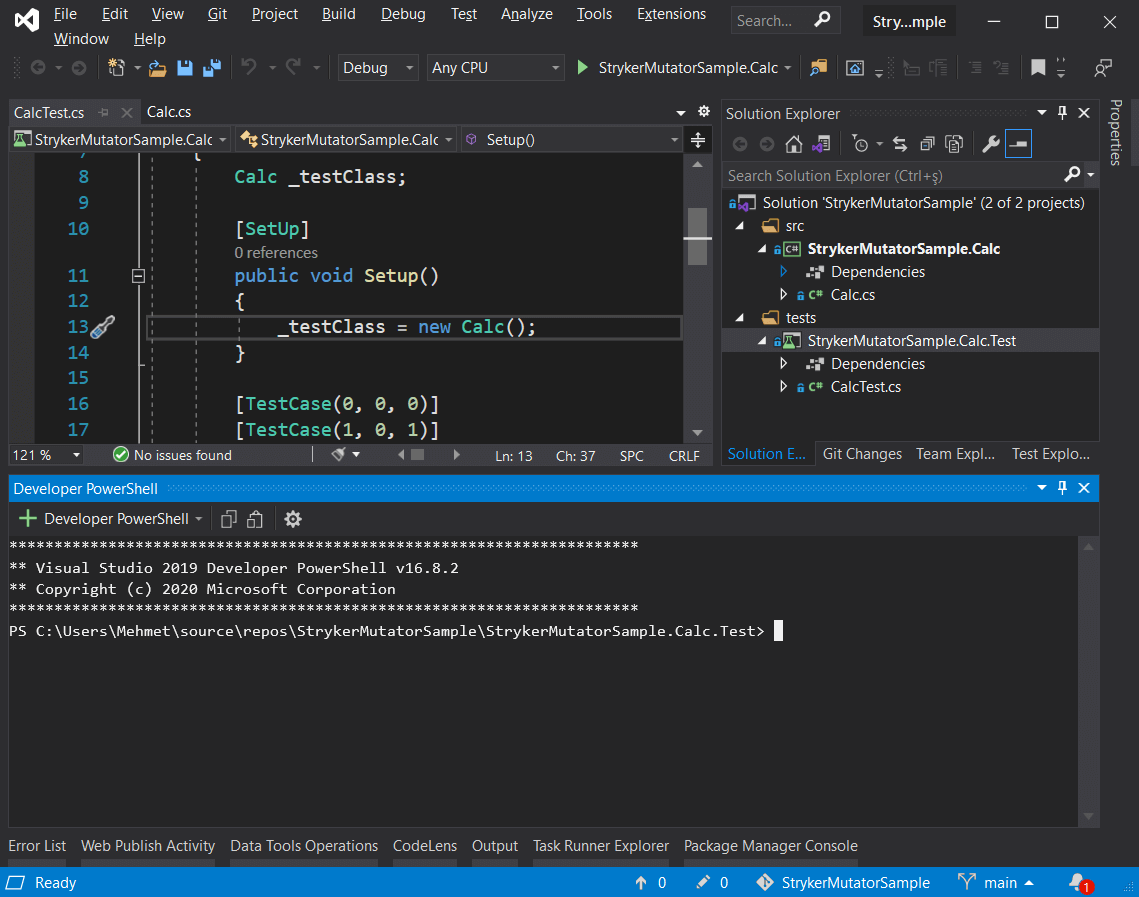This screenshot has width=1139, height=897.
Task: Toggle Show All Files in Solution Explorer
Action: pyautogui.click(x=954, y=144)
